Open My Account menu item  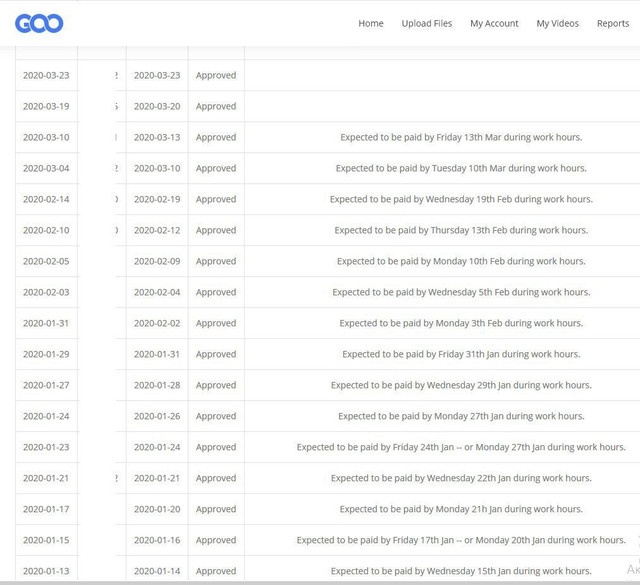point(494,23)
